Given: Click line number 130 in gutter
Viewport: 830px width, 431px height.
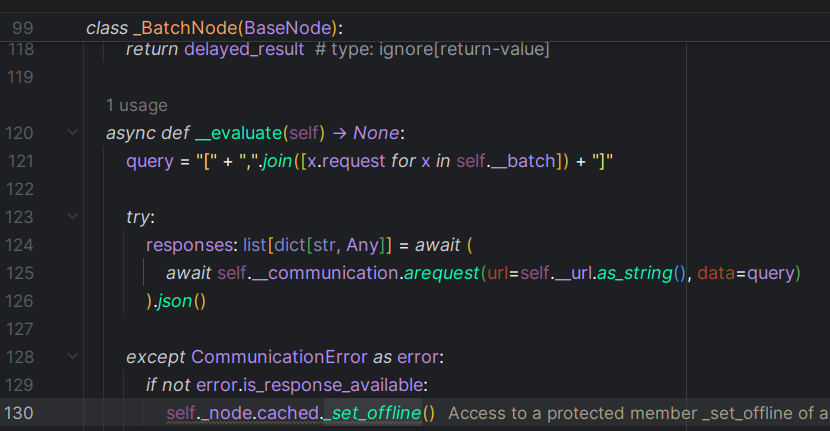Looking at the screenshot, I should click(20, 413).
